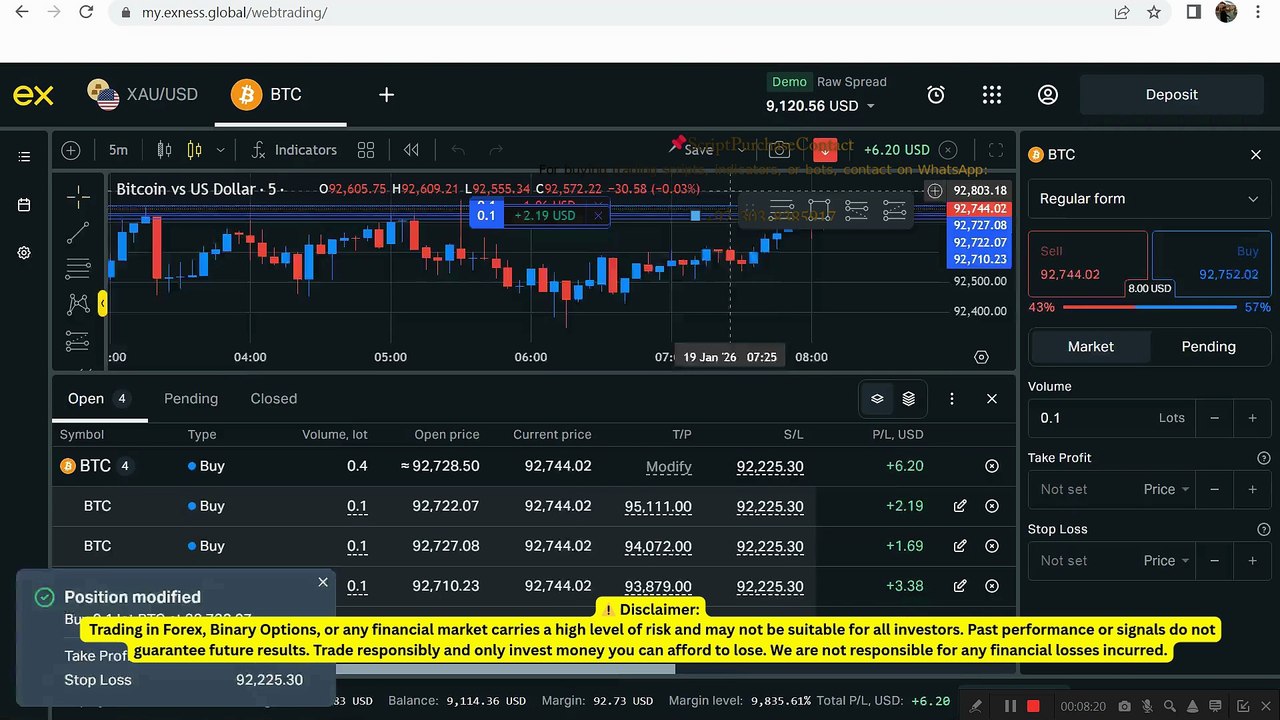The image size is (1280, 720).
Task: Edit the BTC position with P/L +2.19
Action: (x=960, y=506)
